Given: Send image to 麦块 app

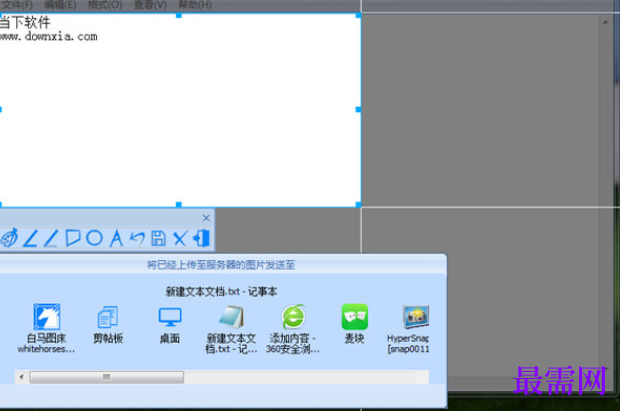Looking at the screenshot, I should pyautogui.click(x=354, y=324).
